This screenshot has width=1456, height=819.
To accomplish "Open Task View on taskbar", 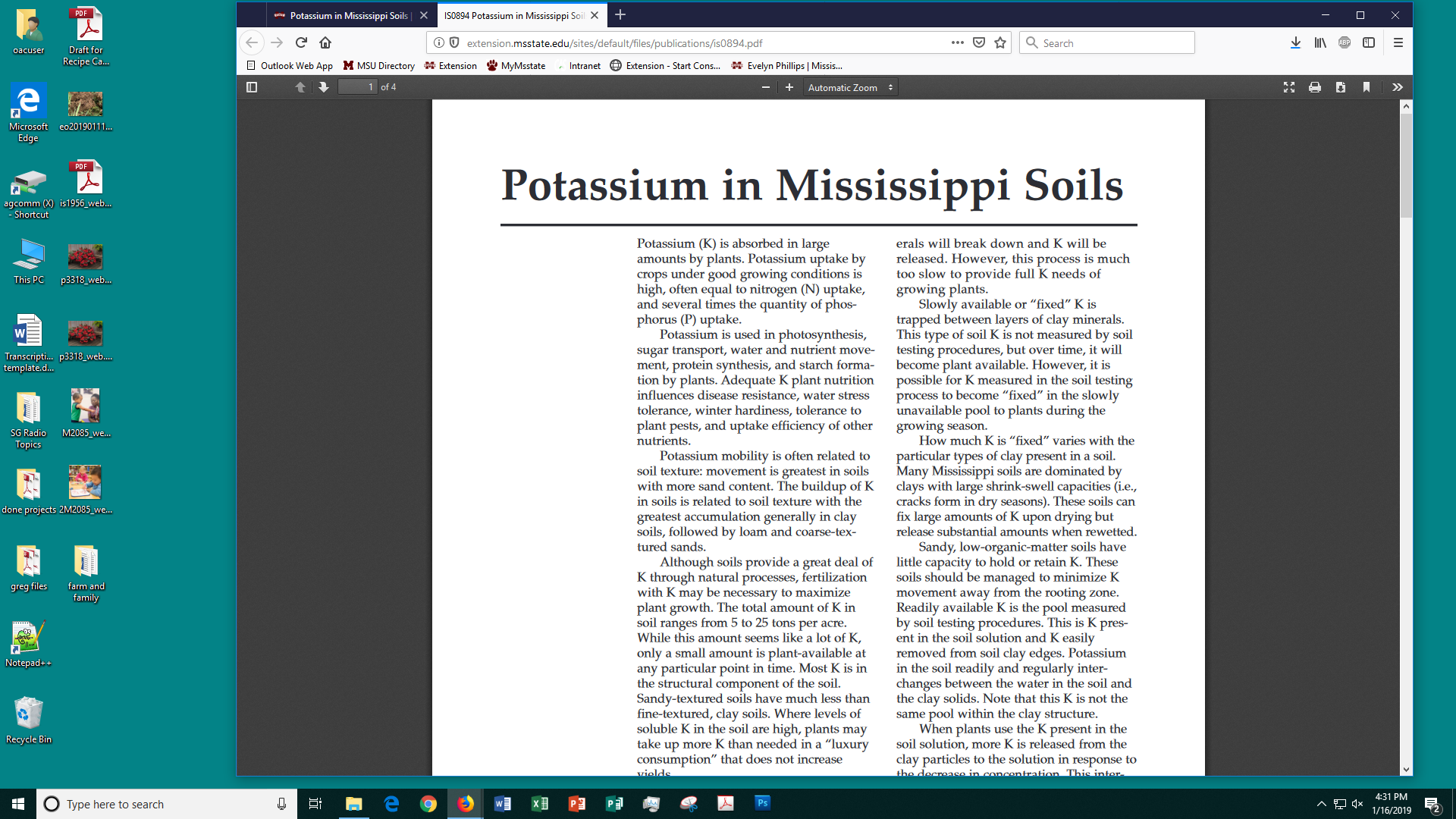I will point(315,804).
